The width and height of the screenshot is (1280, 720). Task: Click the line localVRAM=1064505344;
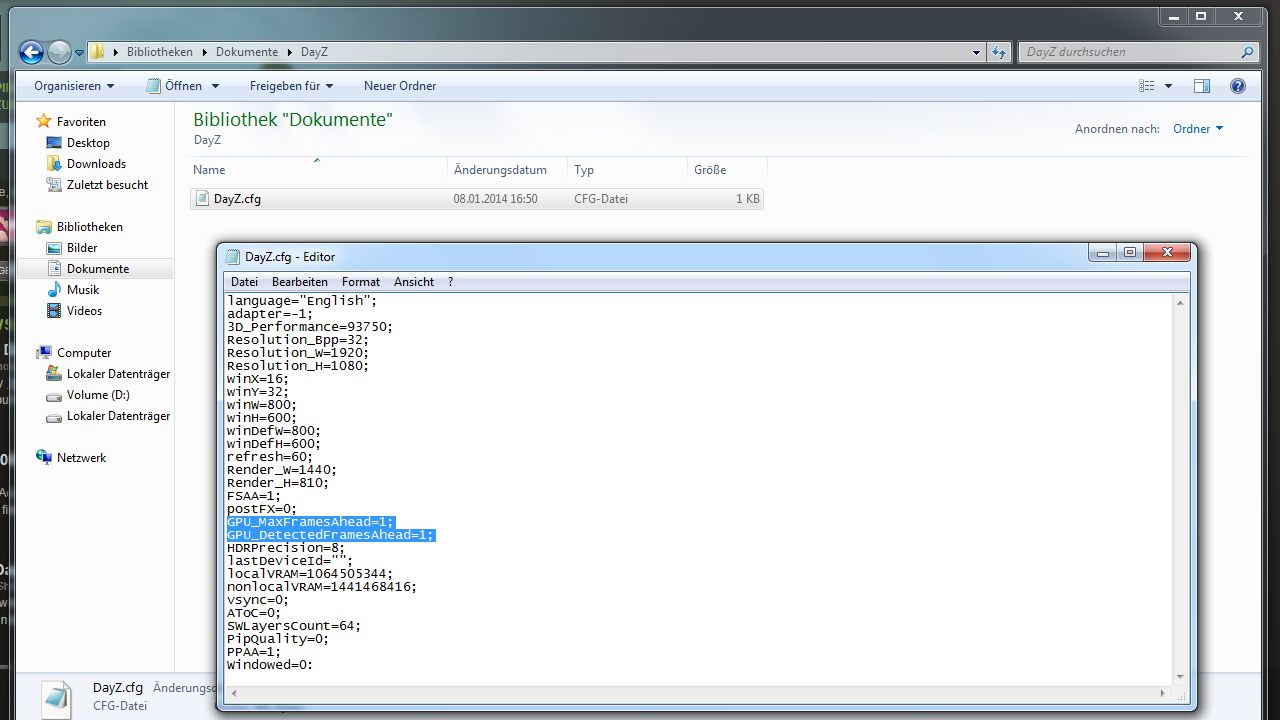point(310,574)
